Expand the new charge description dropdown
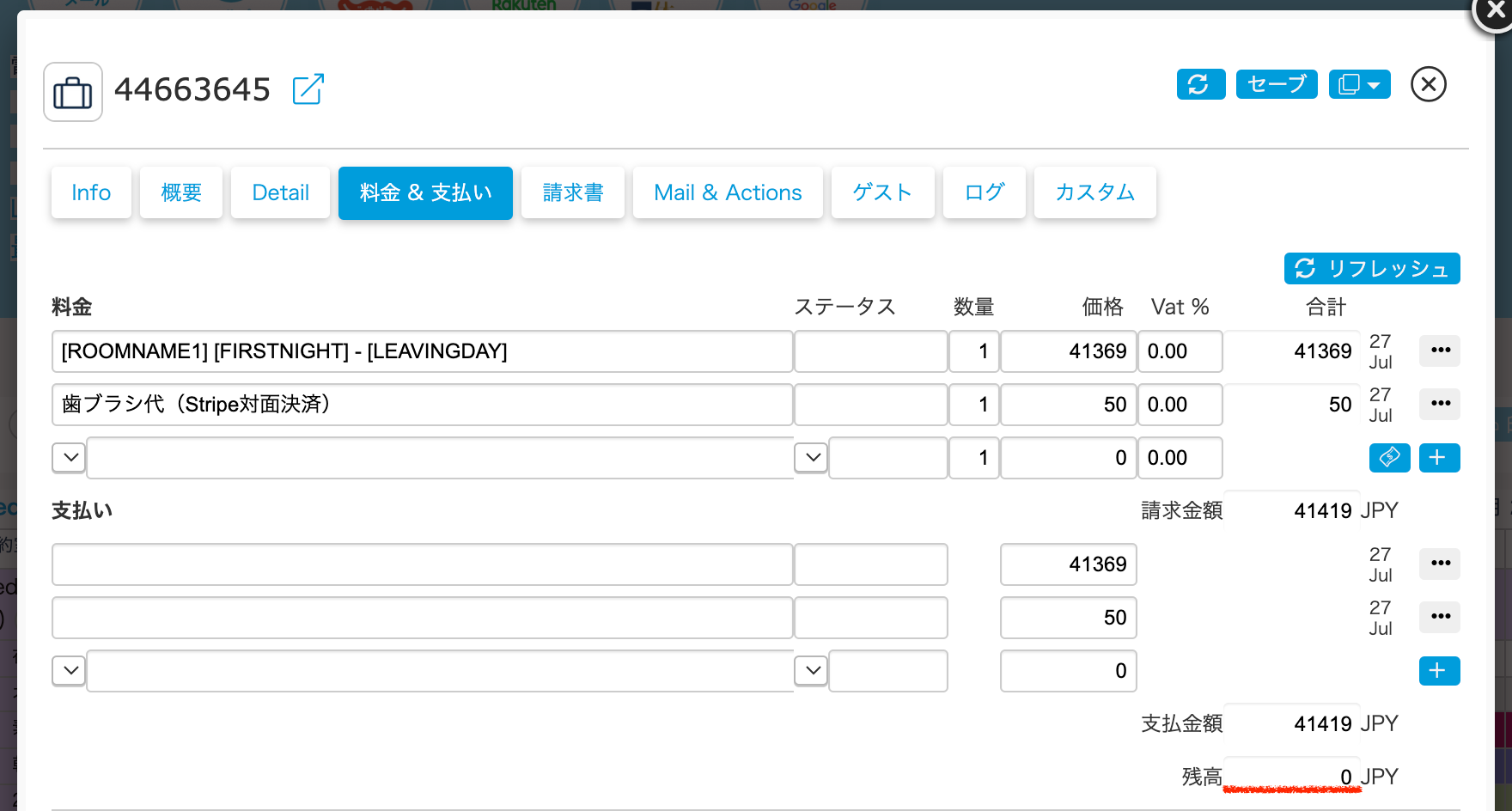Screen dimensions: 1512x811 tap(70, 458)
